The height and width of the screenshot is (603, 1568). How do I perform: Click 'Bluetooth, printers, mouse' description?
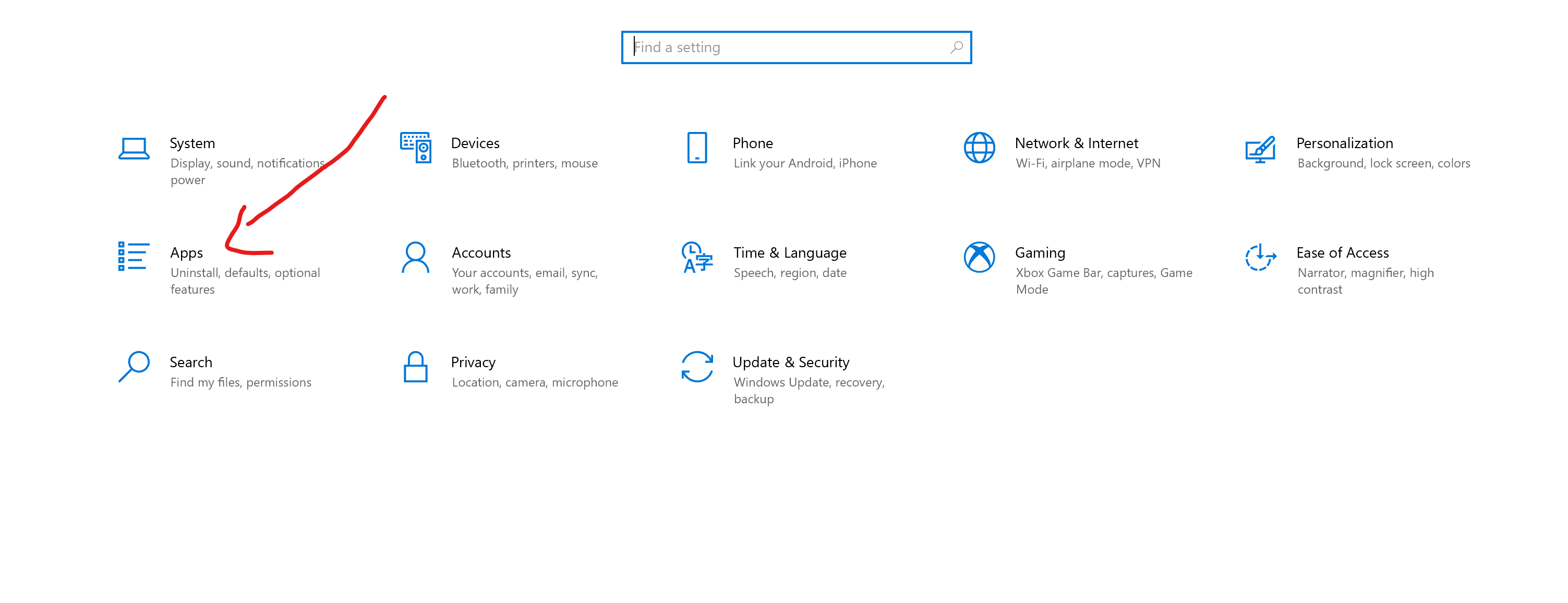525,163
